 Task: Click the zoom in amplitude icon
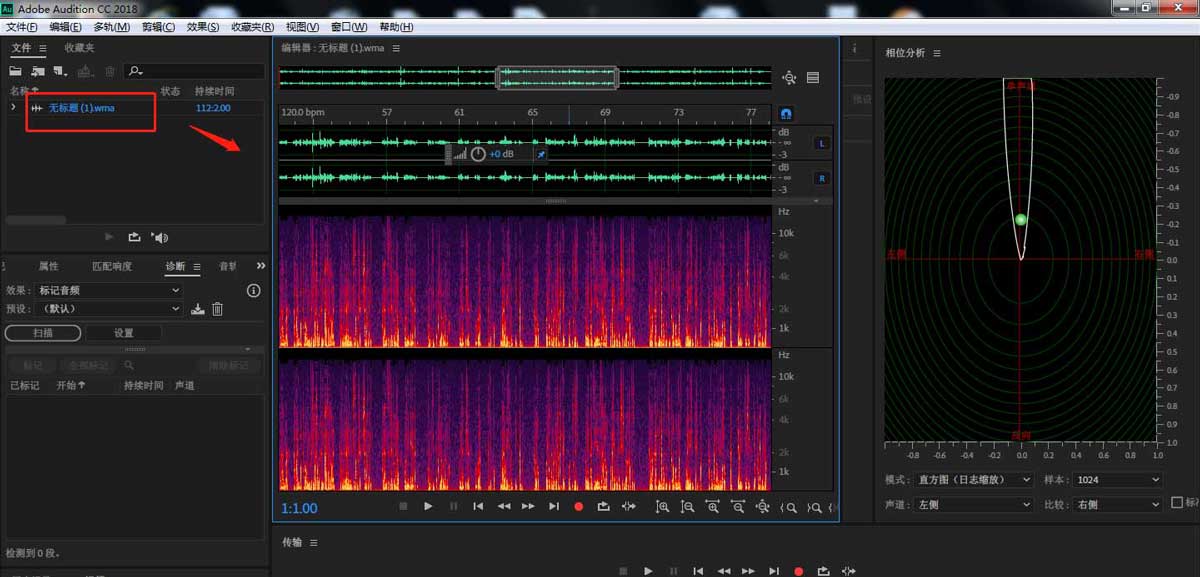point(662,507)
